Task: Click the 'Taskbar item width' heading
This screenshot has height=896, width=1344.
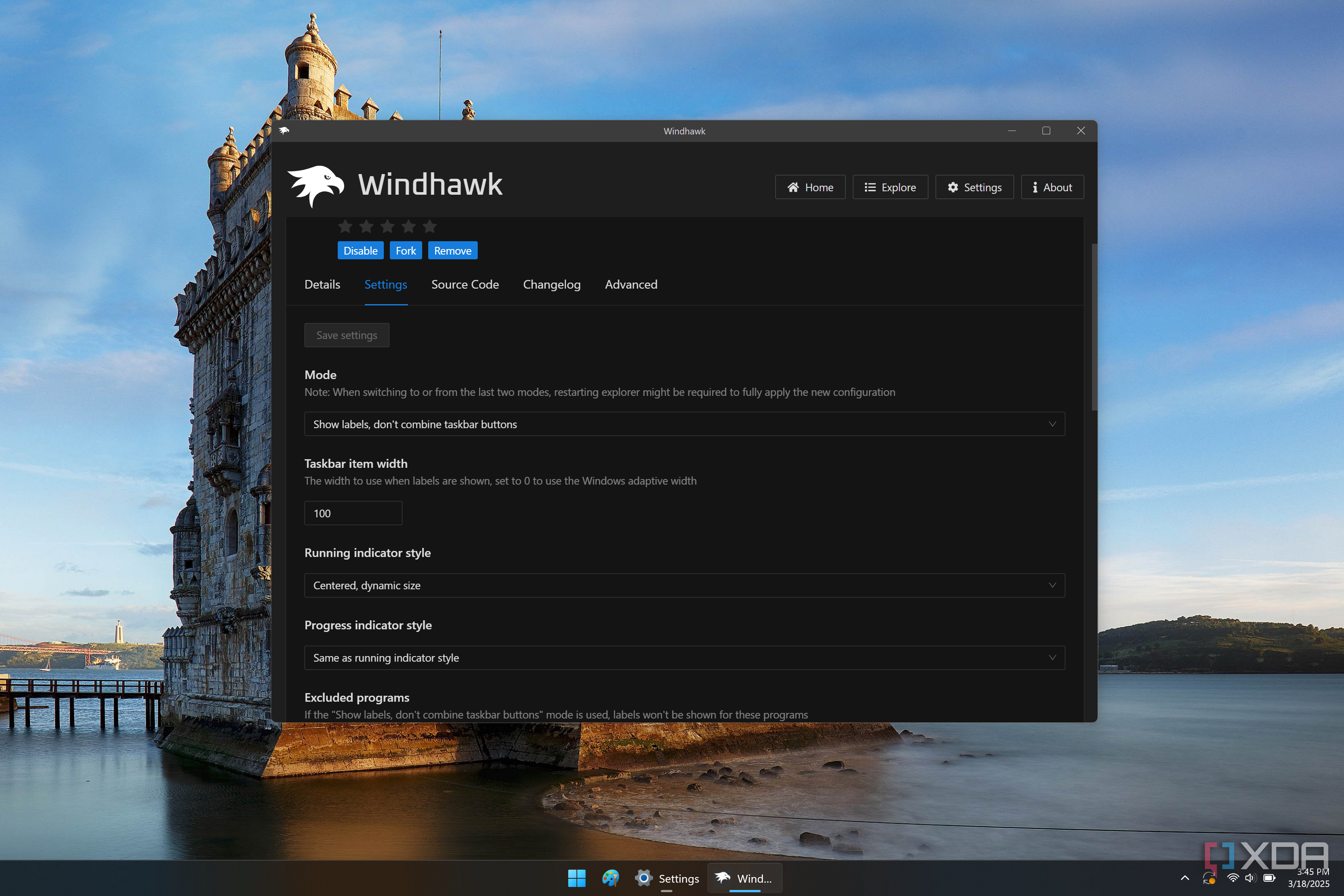Action: 356,464
